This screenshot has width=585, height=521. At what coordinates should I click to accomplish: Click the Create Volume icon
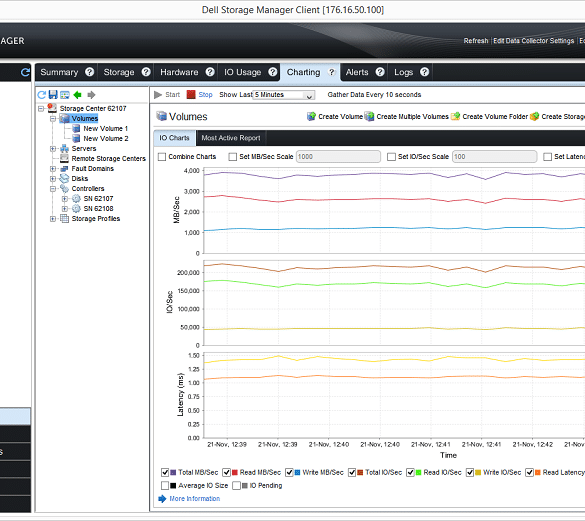tap(312, 116)
